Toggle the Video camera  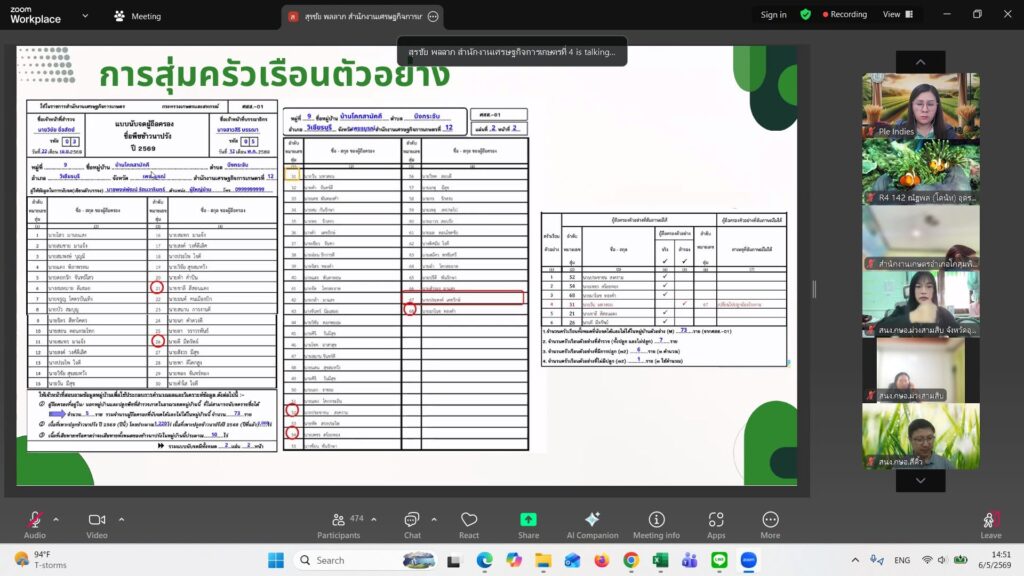click(x=97, y=525)
